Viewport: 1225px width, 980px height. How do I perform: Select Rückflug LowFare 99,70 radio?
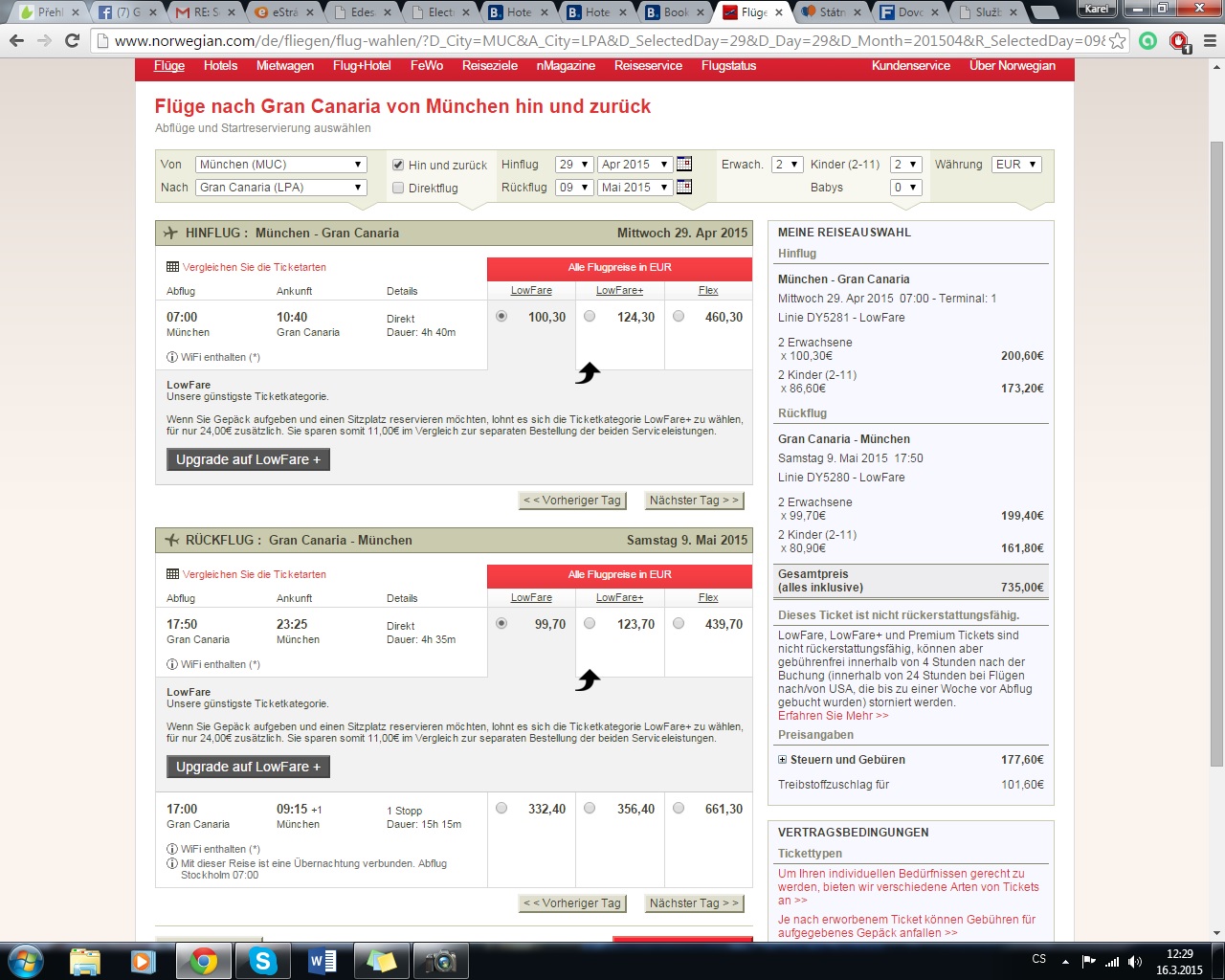pyautogui.click(x=501, y=623)
